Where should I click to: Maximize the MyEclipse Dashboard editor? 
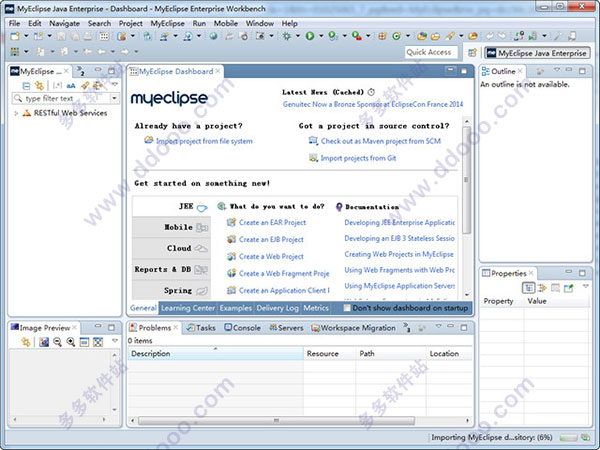(x=464, y=71)
